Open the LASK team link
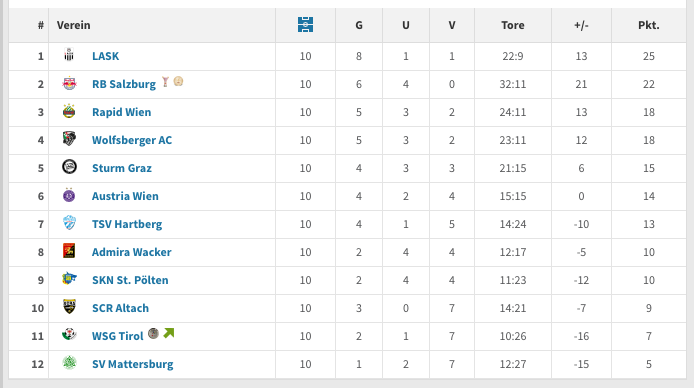694x388 pixels. [x=105, y=56]
